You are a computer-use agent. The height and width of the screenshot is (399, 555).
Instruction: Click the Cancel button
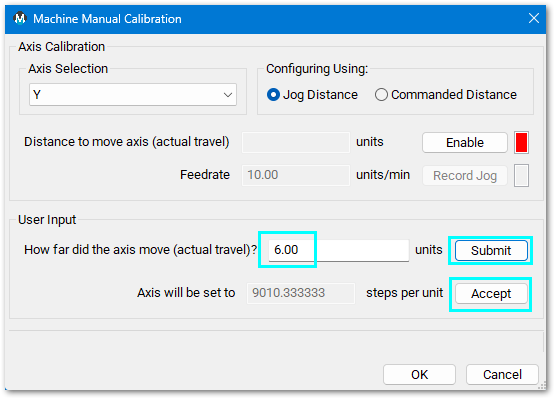[x=502, y=375]
